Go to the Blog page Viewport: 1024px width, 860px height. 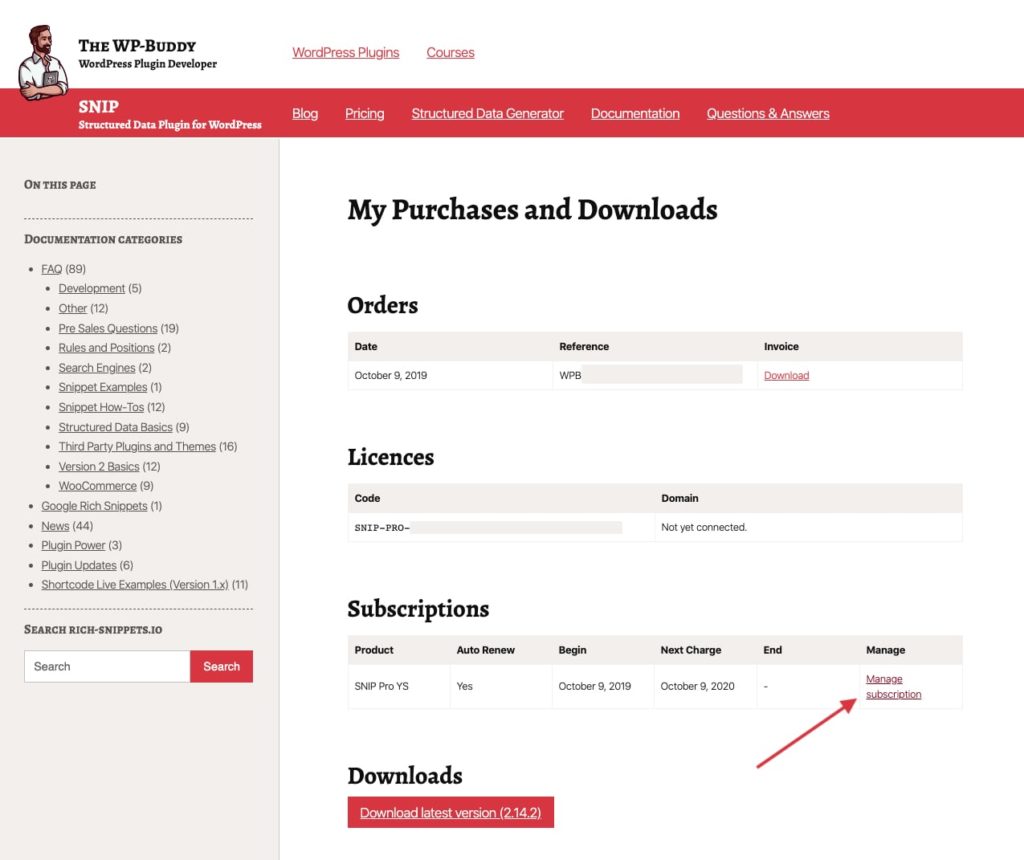click(305, 114)
